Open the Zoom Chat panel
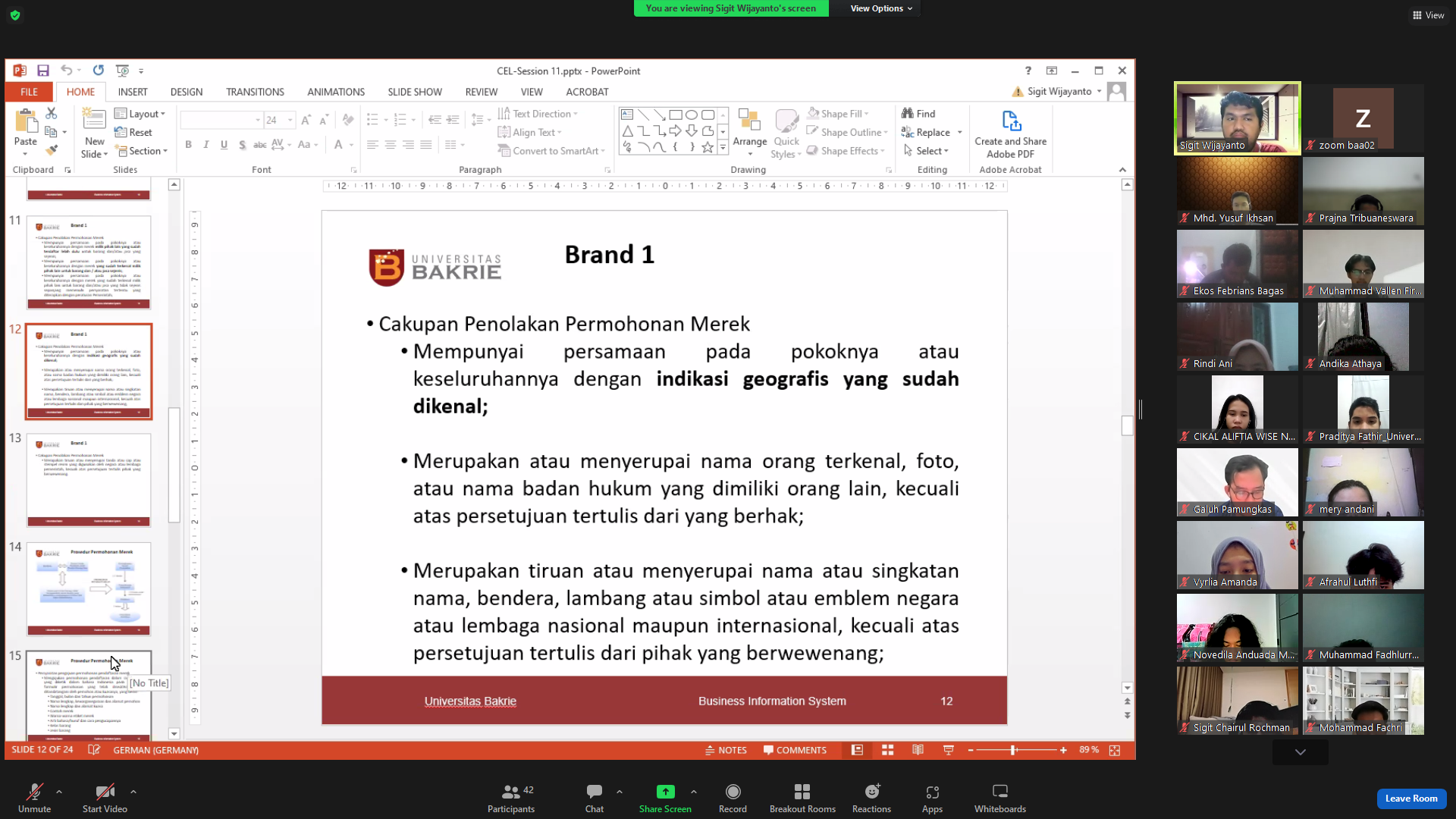Image resolution: width=1456 pixels, height=819 pixels. (x=595, y=799)
